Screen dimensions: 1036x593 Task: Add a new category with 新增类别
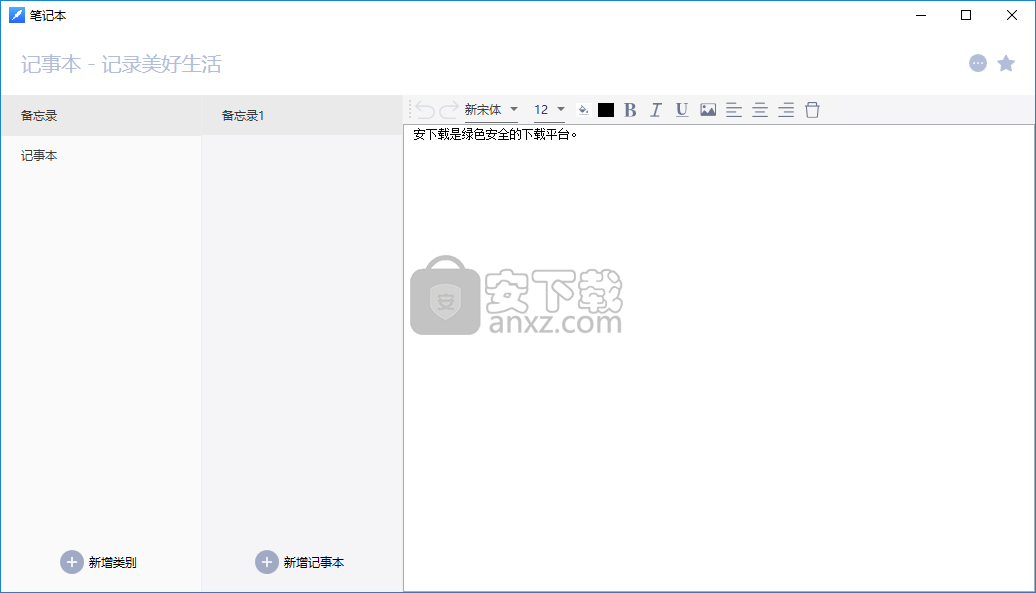(x=99, y=563)
